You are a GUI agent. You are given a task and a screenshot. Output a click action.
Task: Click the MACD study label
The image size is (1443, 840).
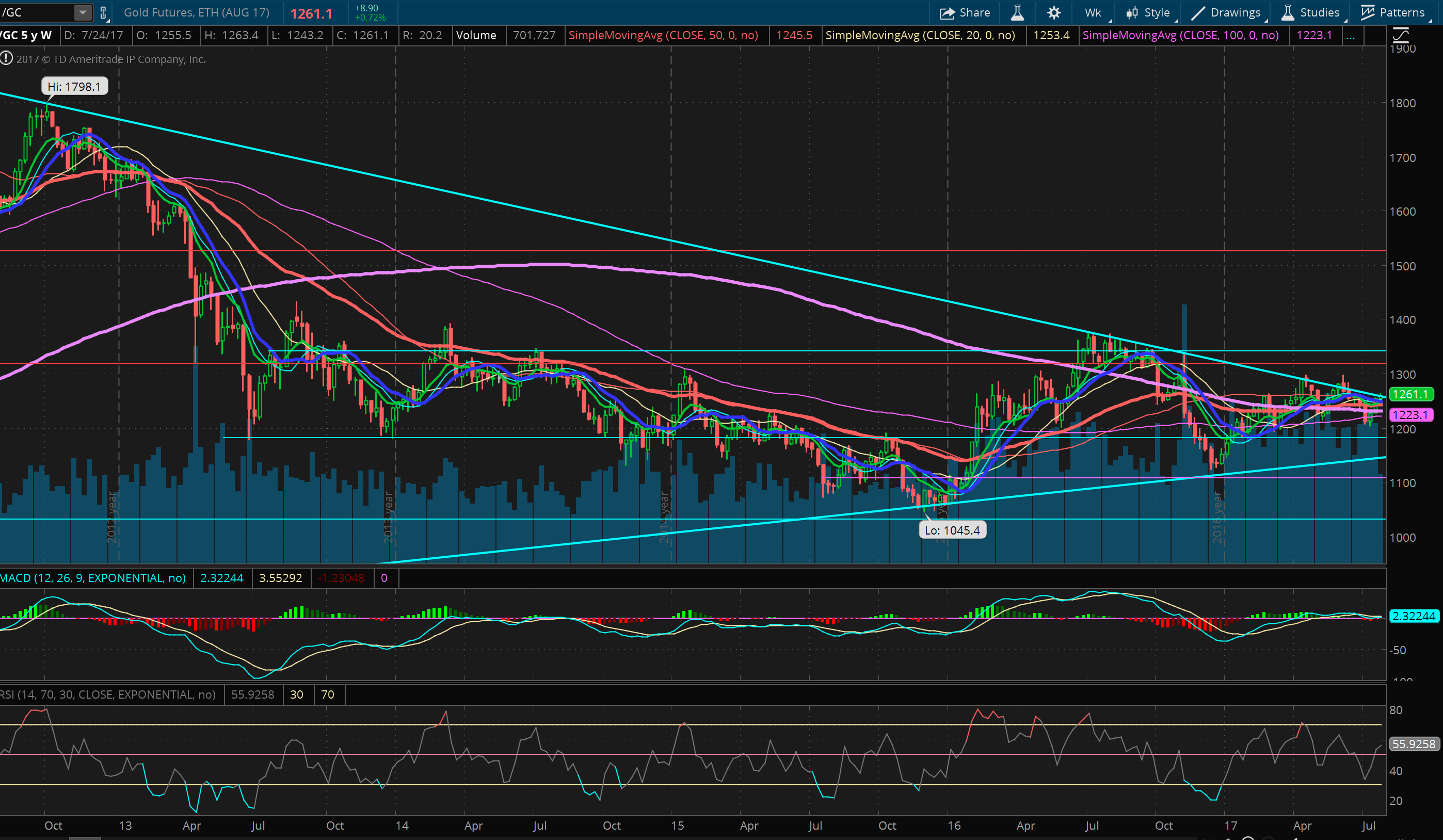[93, 578]
